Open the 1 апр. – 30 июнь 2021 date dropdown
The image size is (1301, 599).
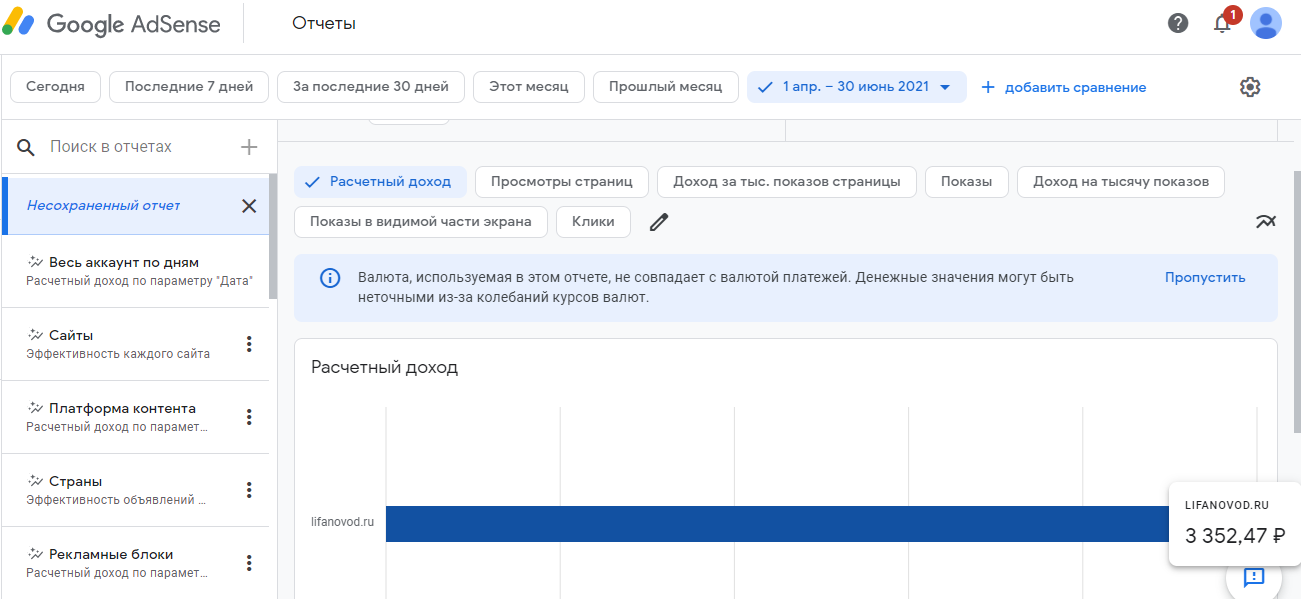point(857,87)
